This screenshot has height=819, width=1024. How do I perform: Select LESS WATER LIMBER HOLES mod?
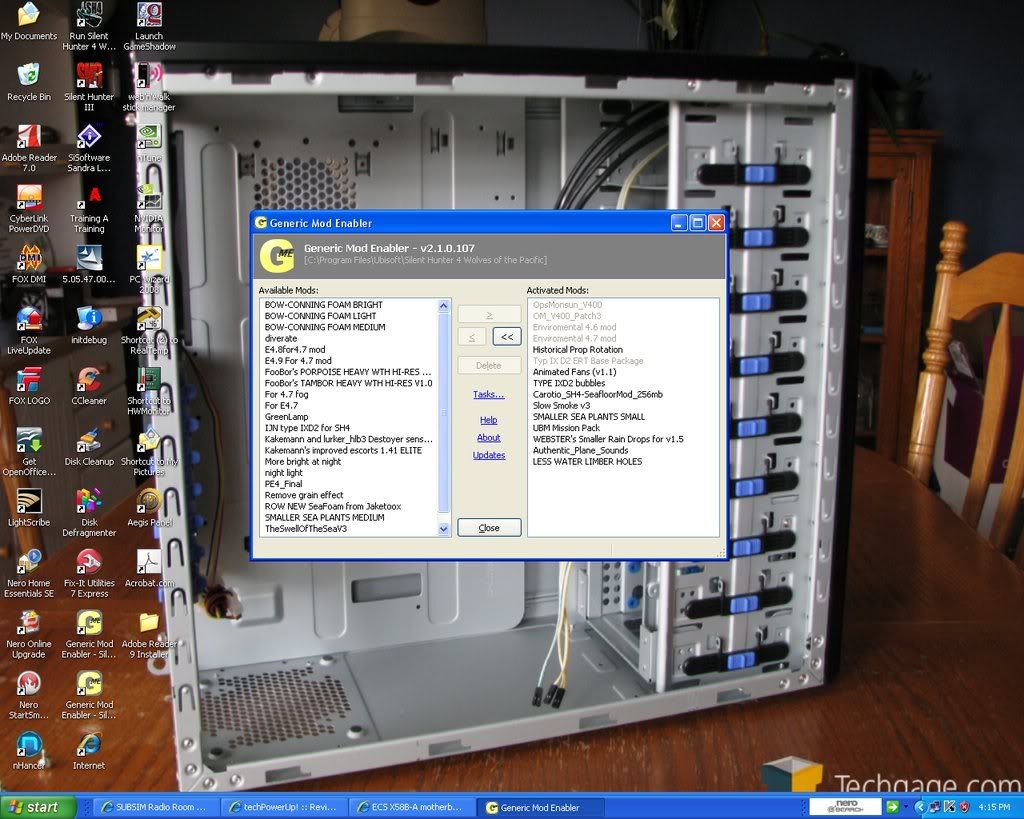coord(587,462)
